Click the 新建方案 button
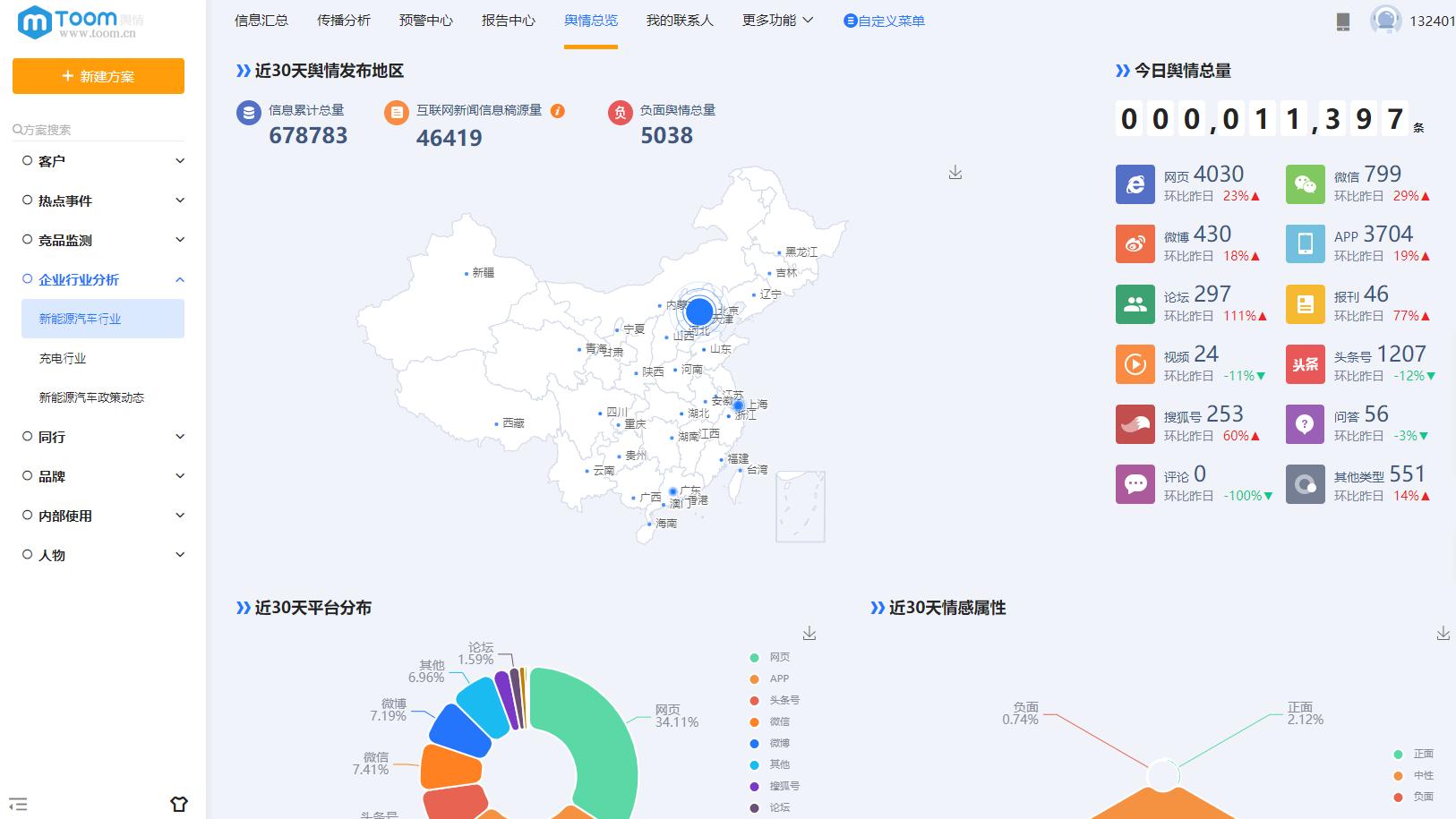1456x819 pixels. 98,76
